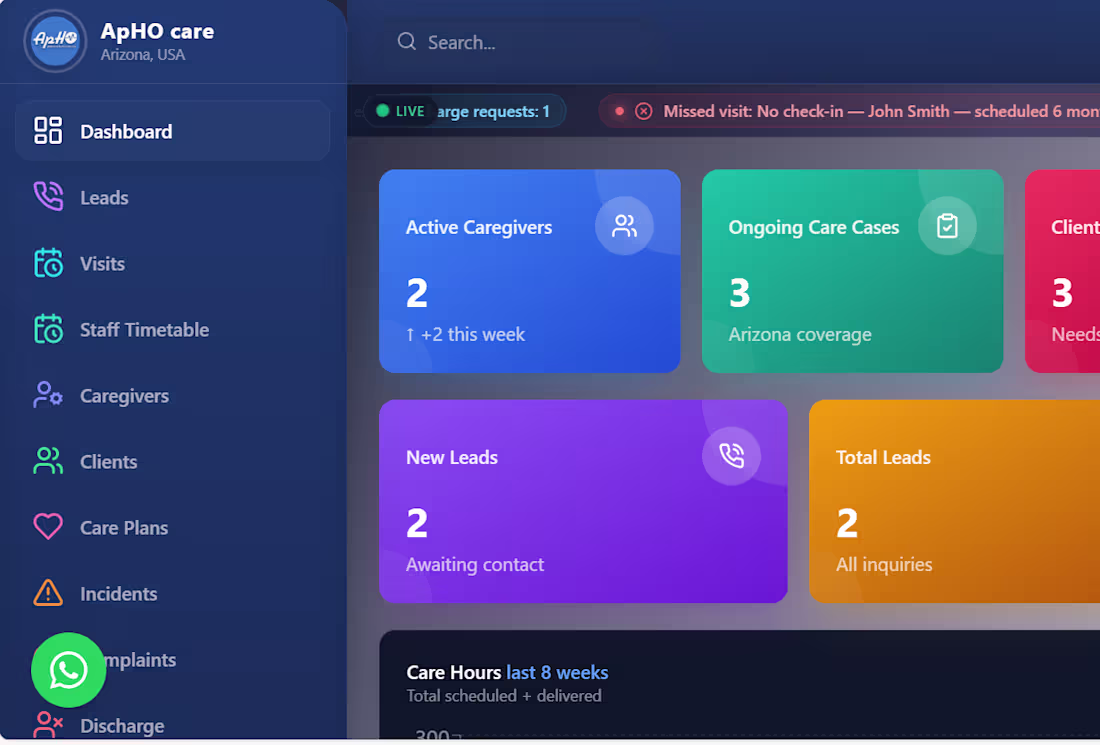Select the Discharge person-x icon
1100x745 pixels.
tap(47, 725)
